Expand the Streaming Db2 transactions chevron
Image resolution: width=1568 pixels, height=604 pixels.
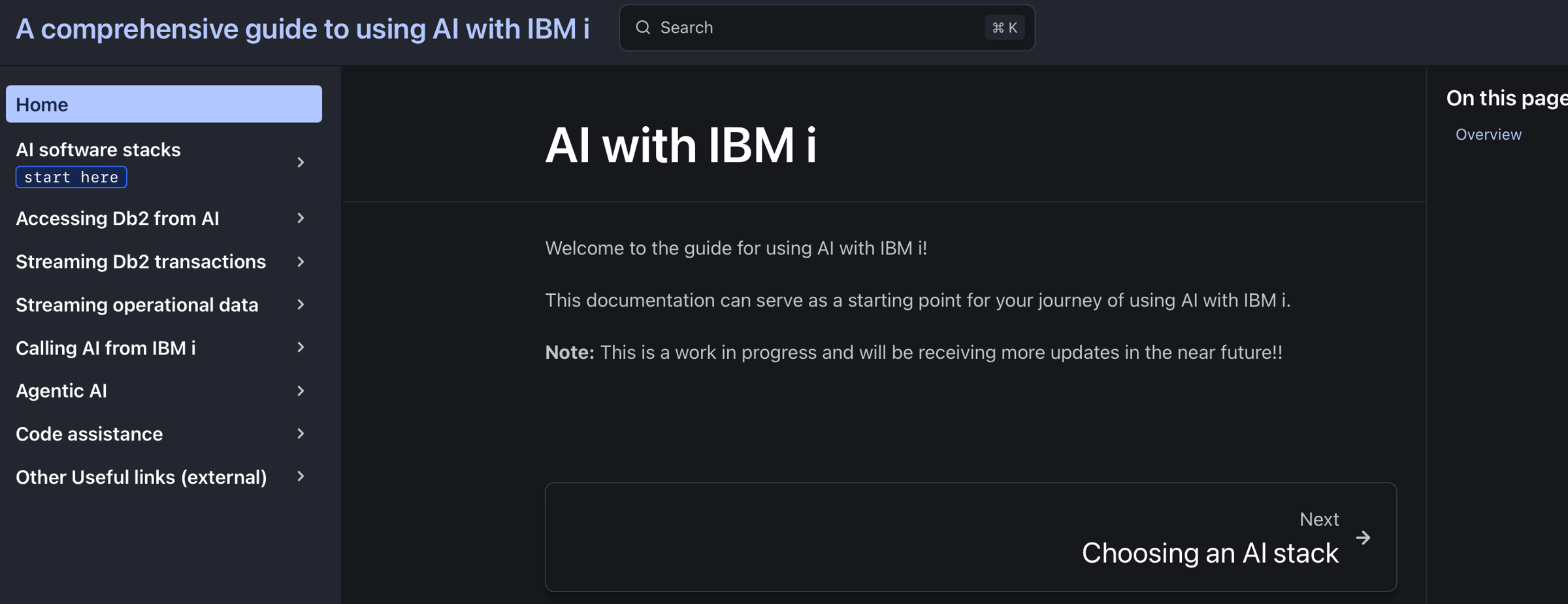[x=301, y=261]
